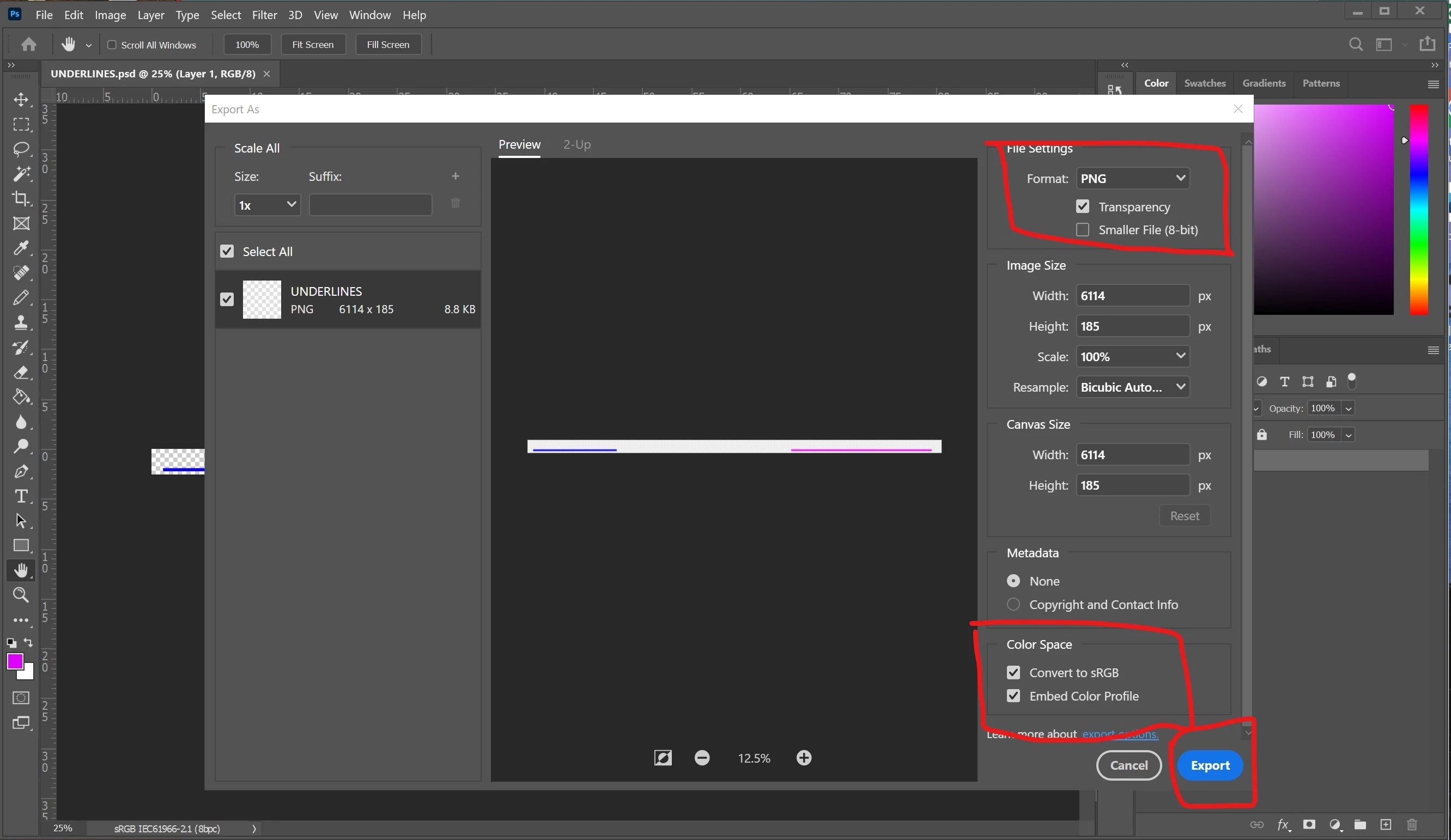Click the zoom in plus icon in preview
Viewport: 1451px width, 840px height.
[804, 758]
